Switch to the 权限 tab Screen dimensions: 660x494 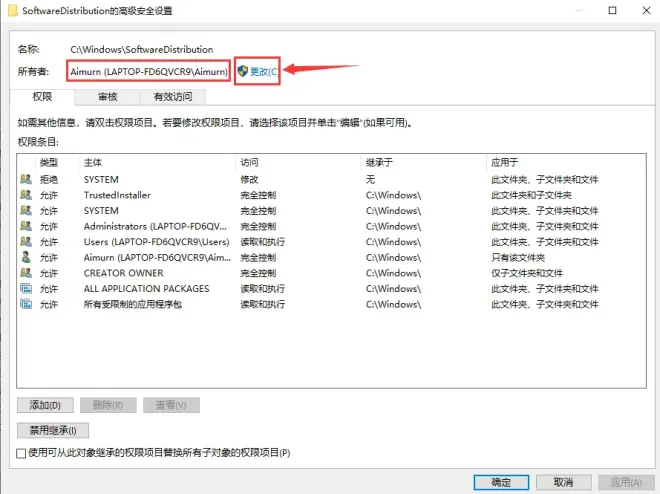point(42,97)
